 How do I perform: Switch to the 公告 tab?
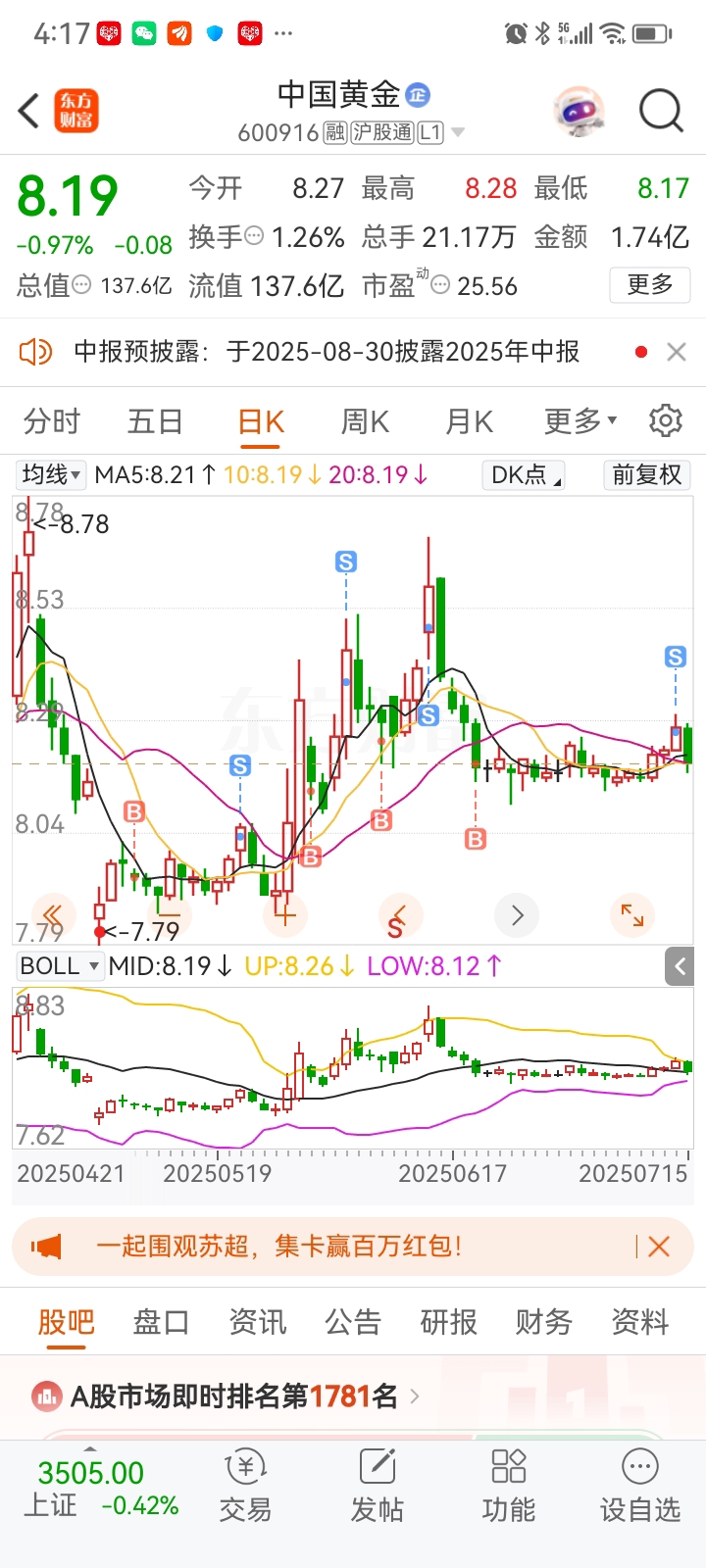click(x=352, y=1322)
